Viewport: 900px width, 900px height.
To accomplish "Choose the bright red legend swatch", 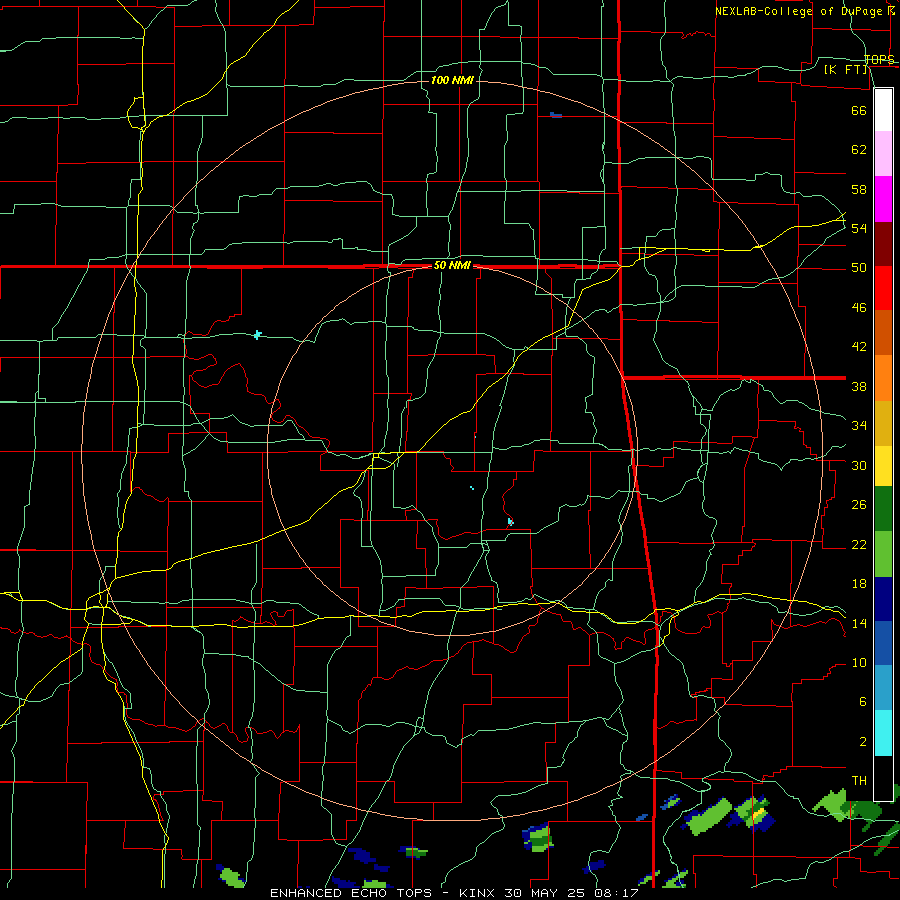I will (883, 288).
